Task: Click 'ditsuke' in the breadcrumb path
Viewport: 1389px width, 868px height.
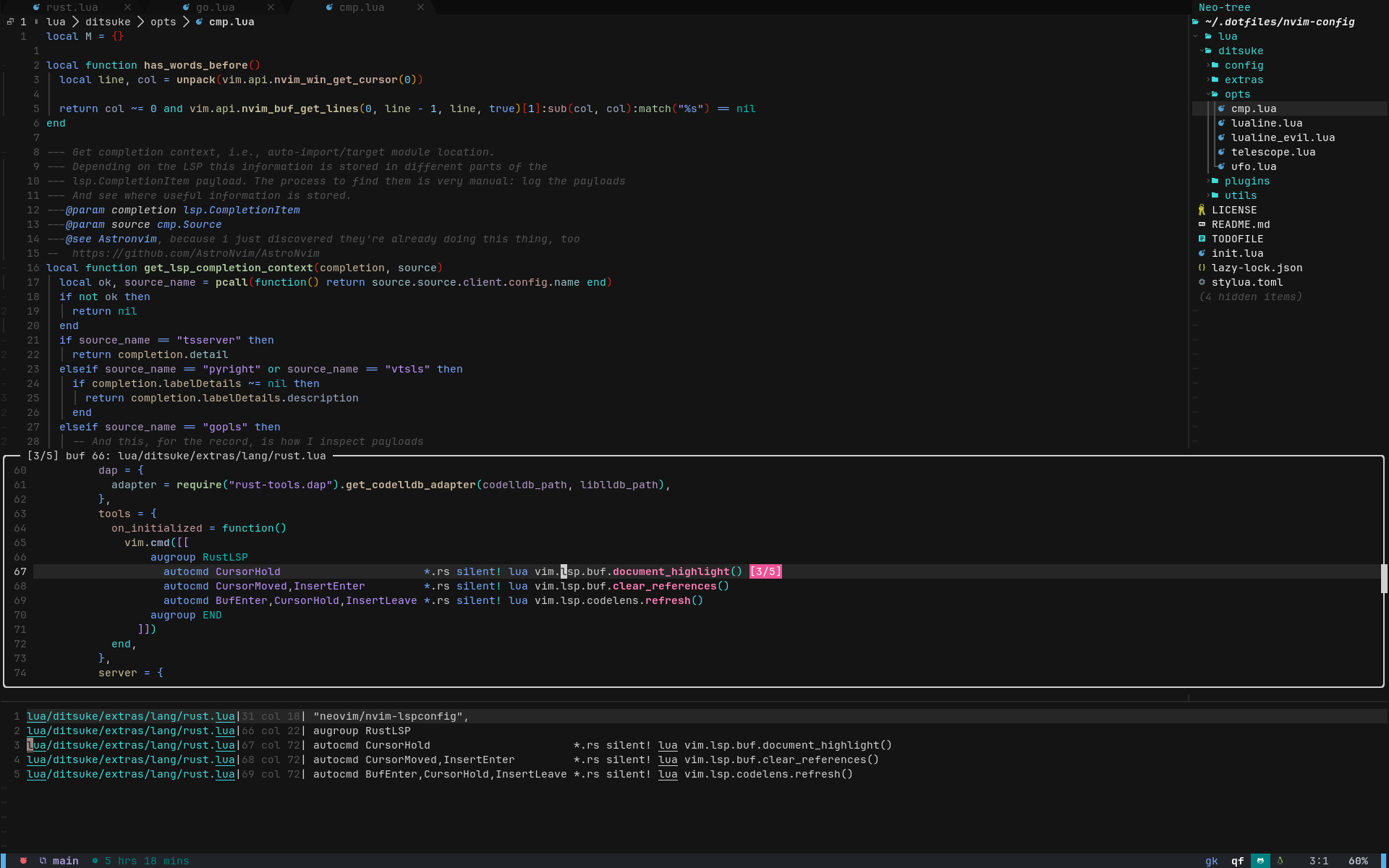Action: click(x=108, y=22)
